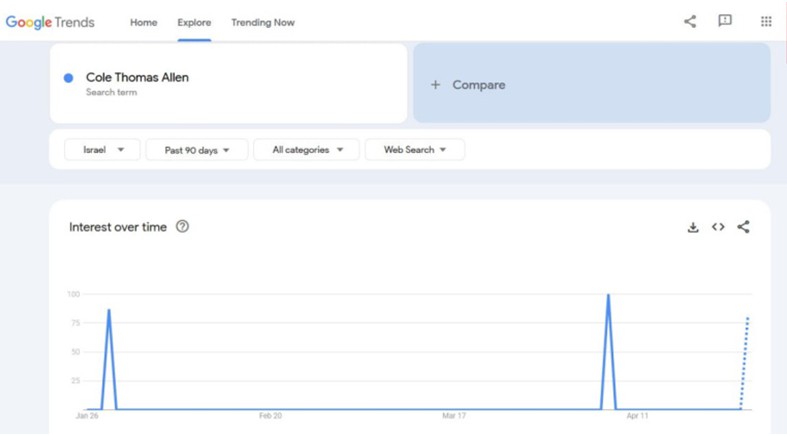Click the tallest peak on the graph
The width and height of the screenshot is (787, 436).
pos(608,296)
